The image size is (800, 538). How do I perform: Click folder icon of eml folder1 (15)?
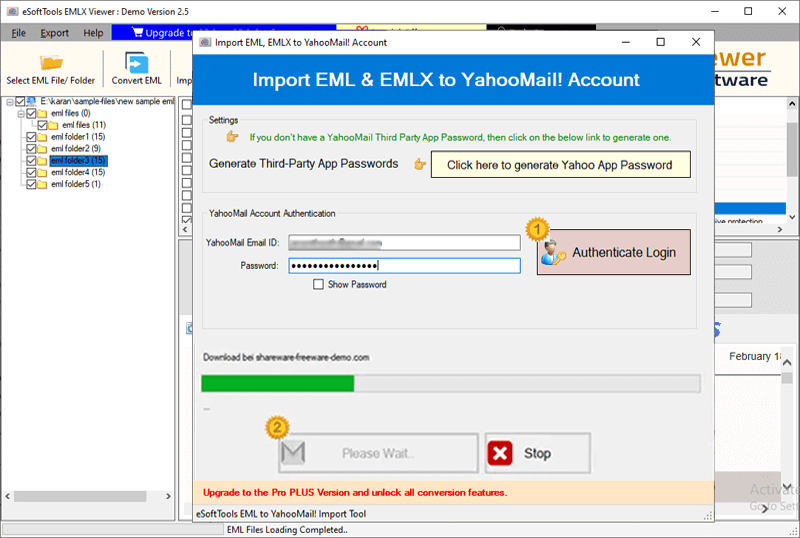[42, 137]
